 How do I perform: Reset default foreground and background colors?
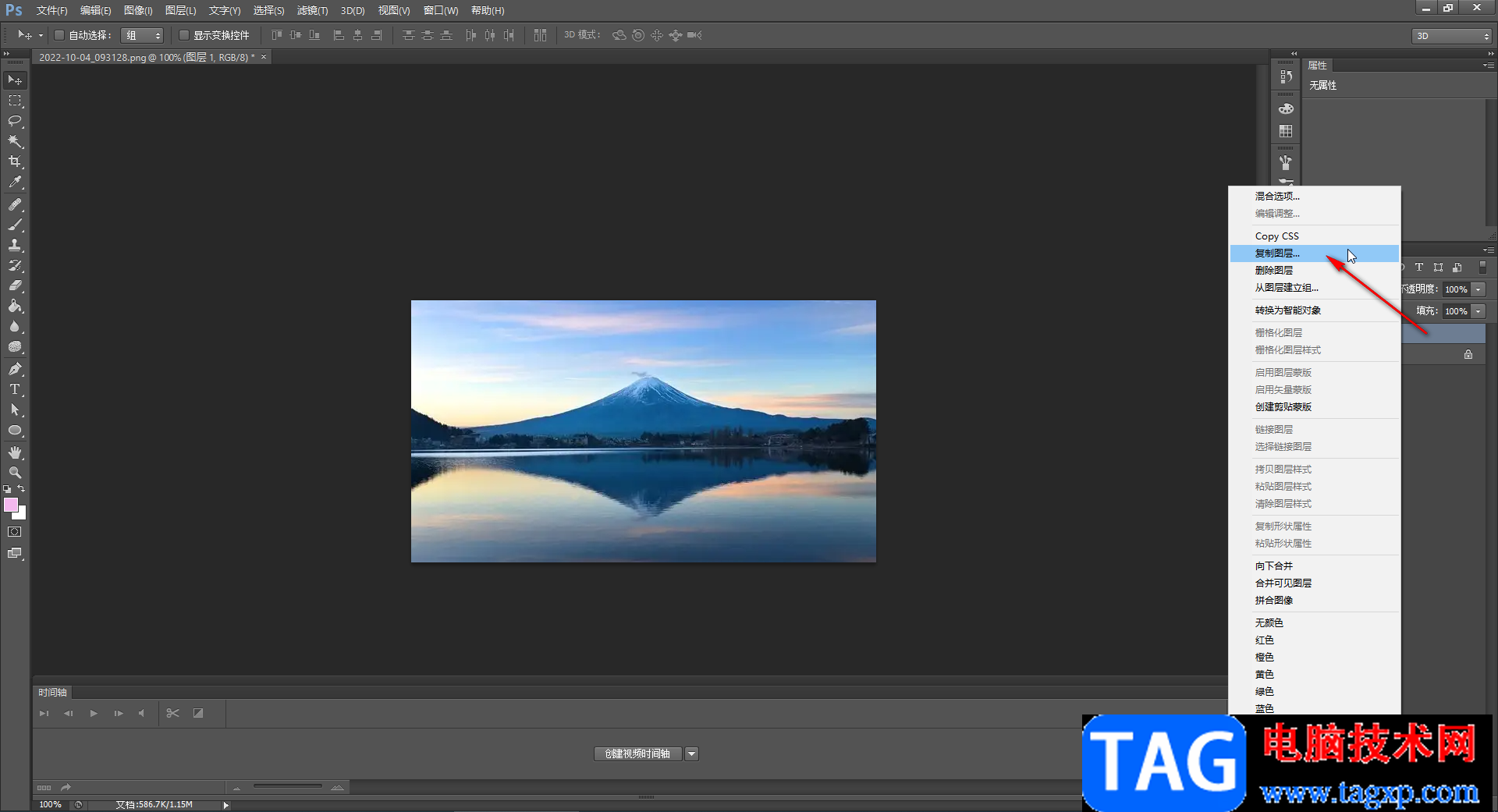point(7,489)
